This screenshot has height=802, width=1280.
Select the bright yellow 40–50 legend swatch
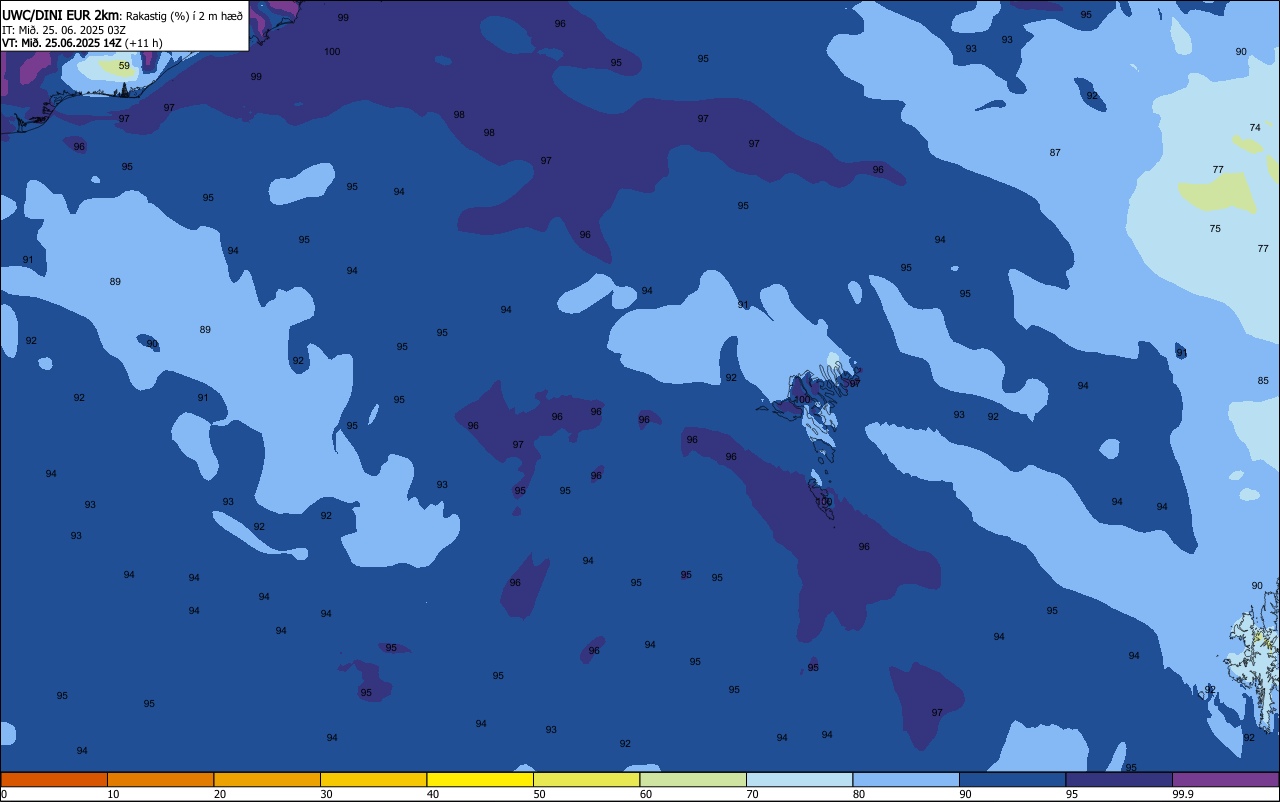click(x=480, y=779)
